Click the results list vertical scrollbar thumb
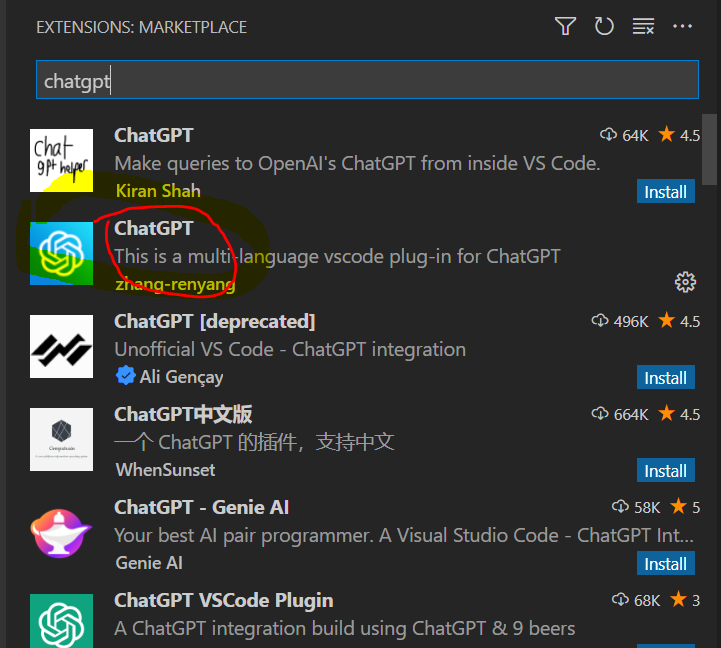Image resolution: width=721 pixels, height=648 pixels. [709, 149]
